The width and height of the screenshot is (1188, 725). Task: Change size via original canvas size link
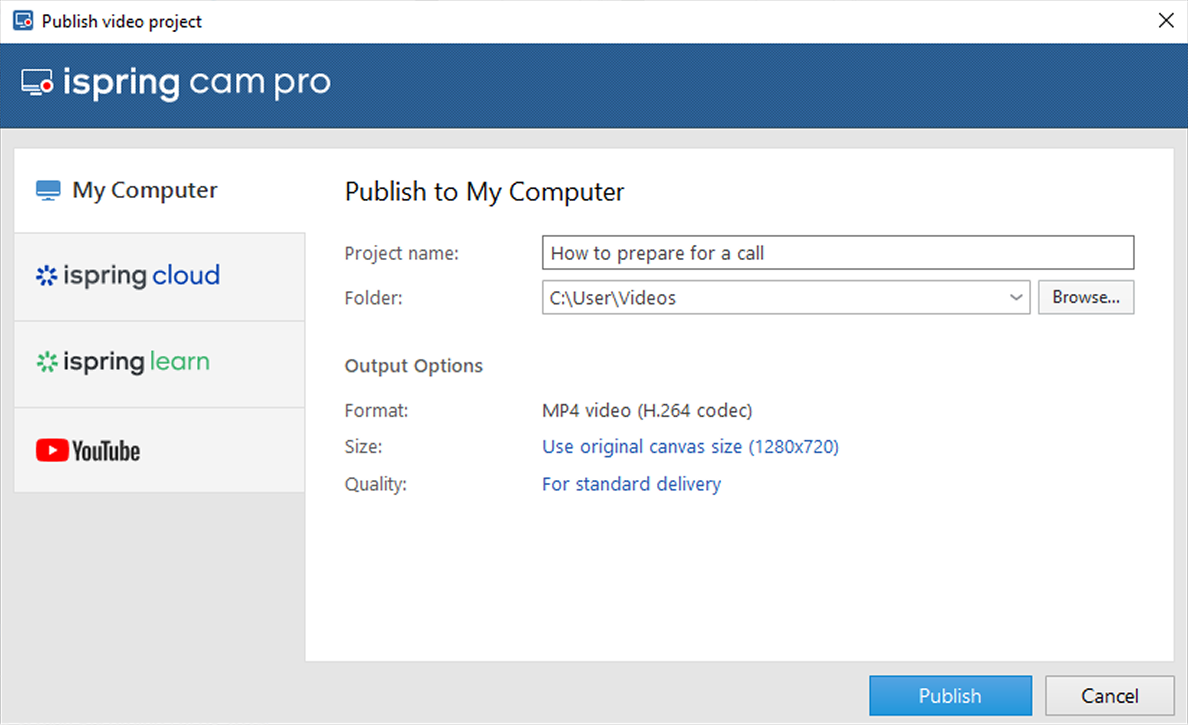tap(689, 446)
